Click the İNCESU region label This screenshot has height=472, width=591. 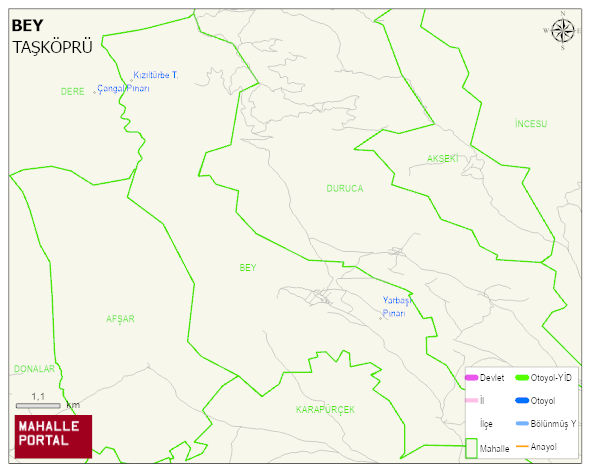[x=531, y=124]
